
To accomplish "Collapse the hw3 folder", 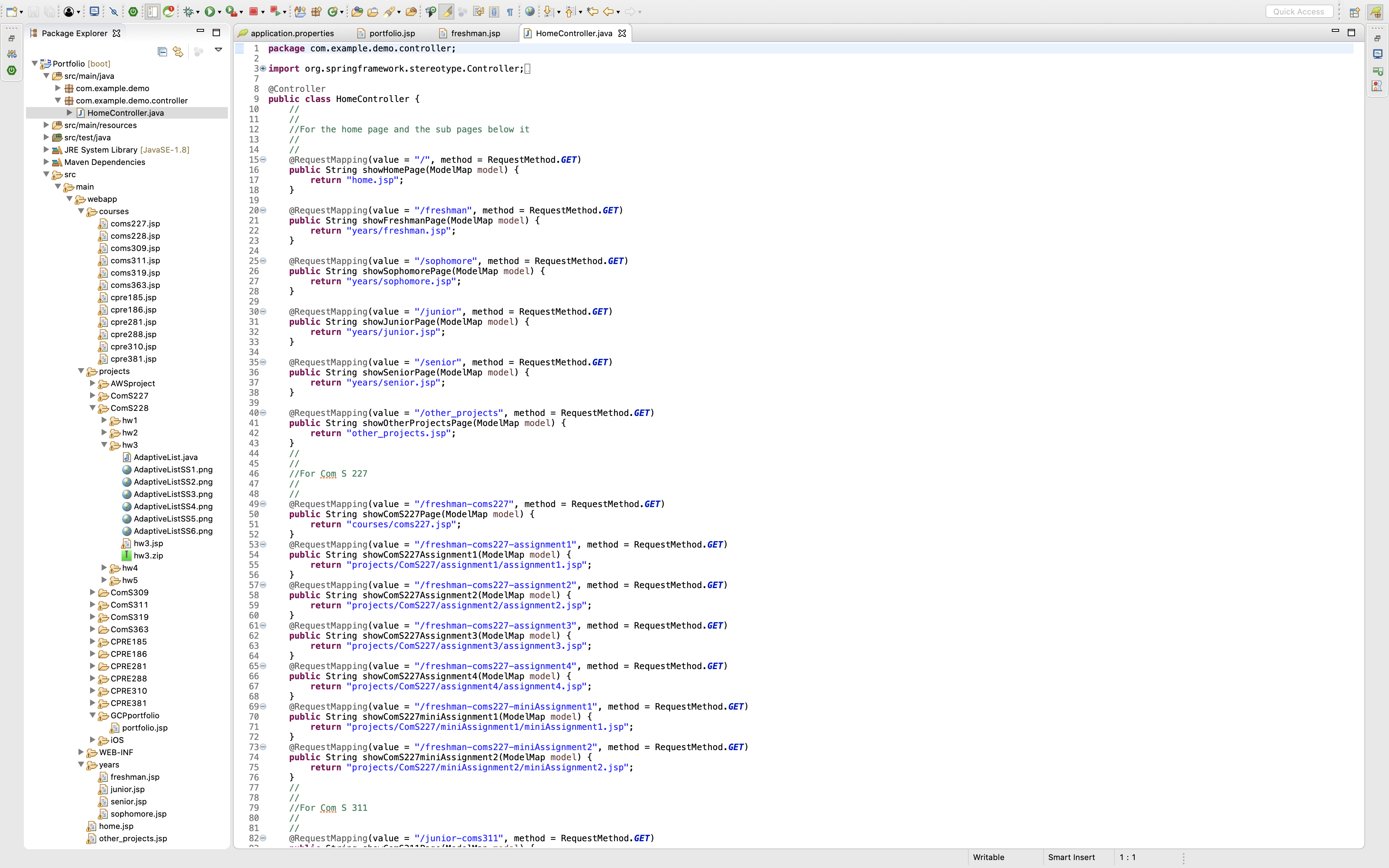I will point(104,445).
